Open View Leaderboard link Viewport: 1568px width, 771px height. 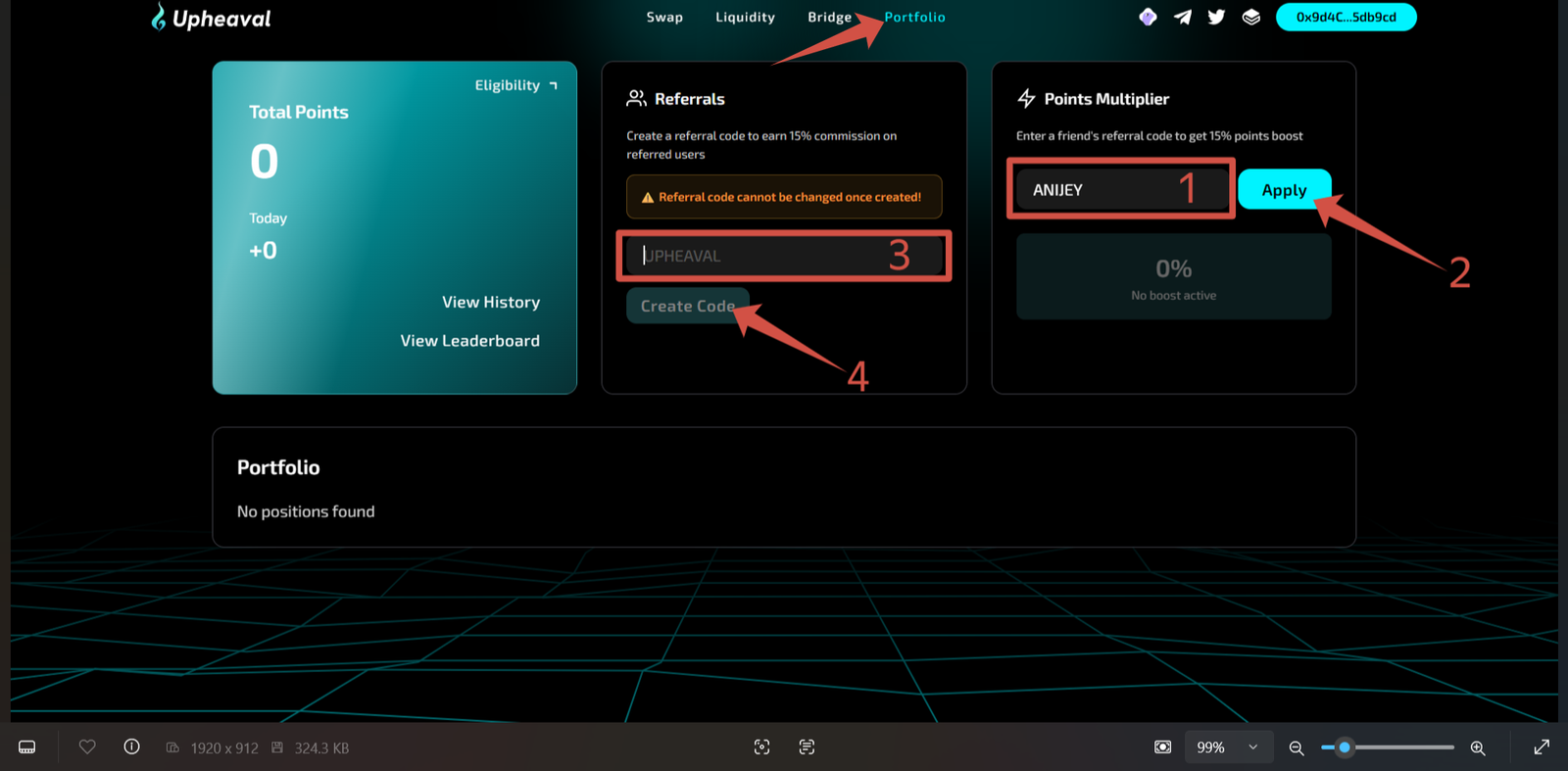469,341
